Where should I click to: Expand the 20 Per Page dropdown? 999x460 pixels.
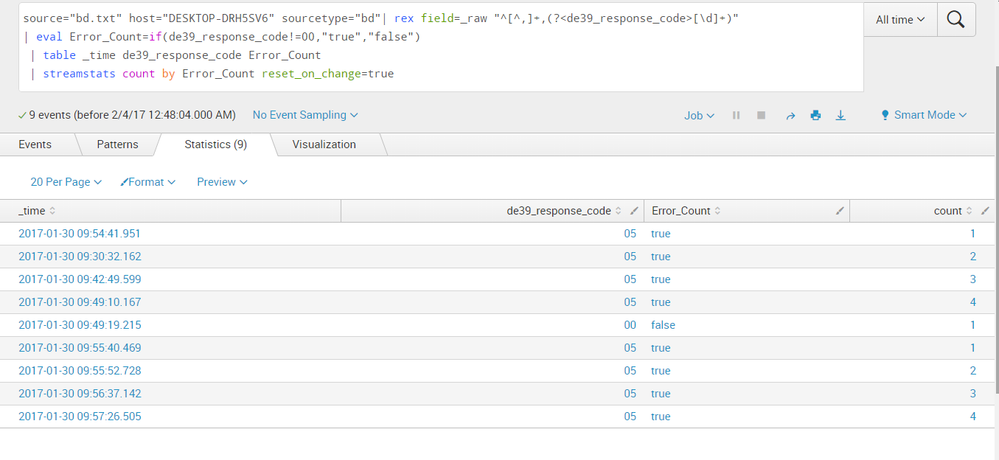66,182
